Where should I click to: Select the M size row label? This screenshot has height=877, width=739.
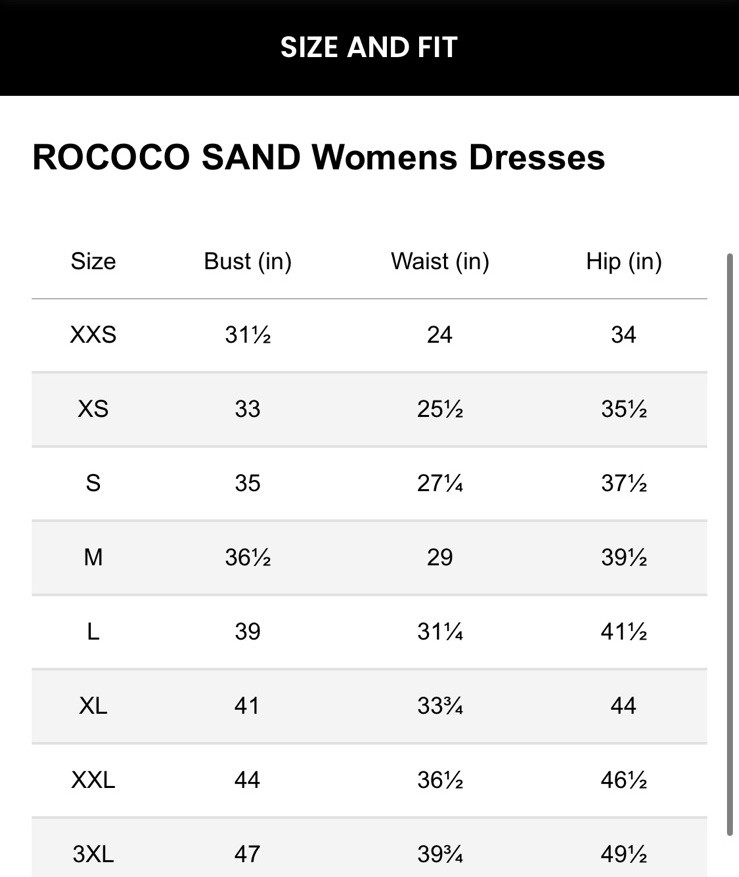93,557
